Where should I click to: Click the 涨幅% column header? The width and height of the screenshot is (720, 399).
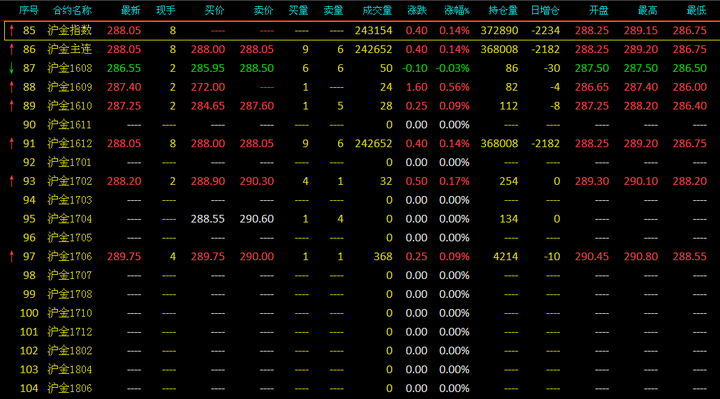click(457, 10)
